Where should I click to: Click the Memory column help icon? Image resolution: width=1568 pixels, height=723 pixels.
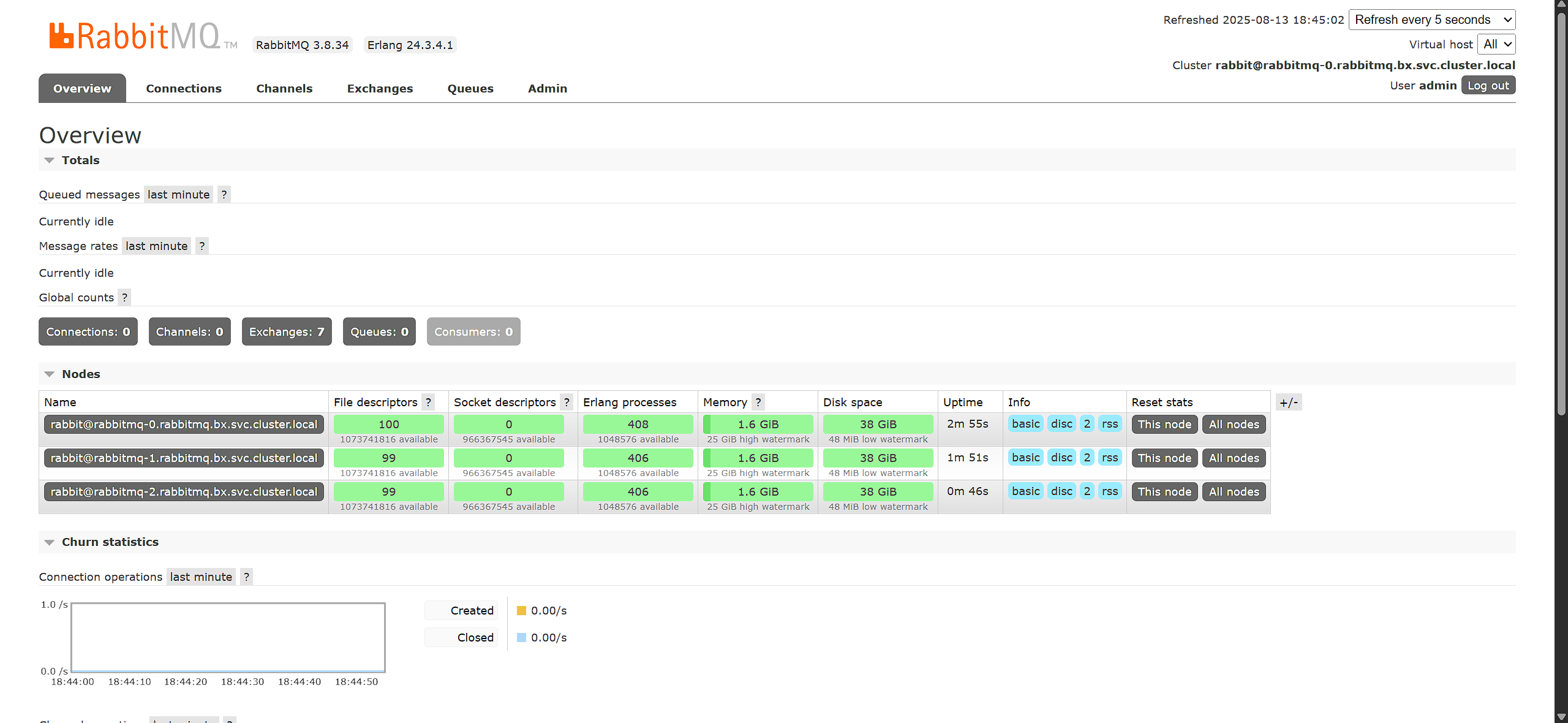[x=758, y=403]
